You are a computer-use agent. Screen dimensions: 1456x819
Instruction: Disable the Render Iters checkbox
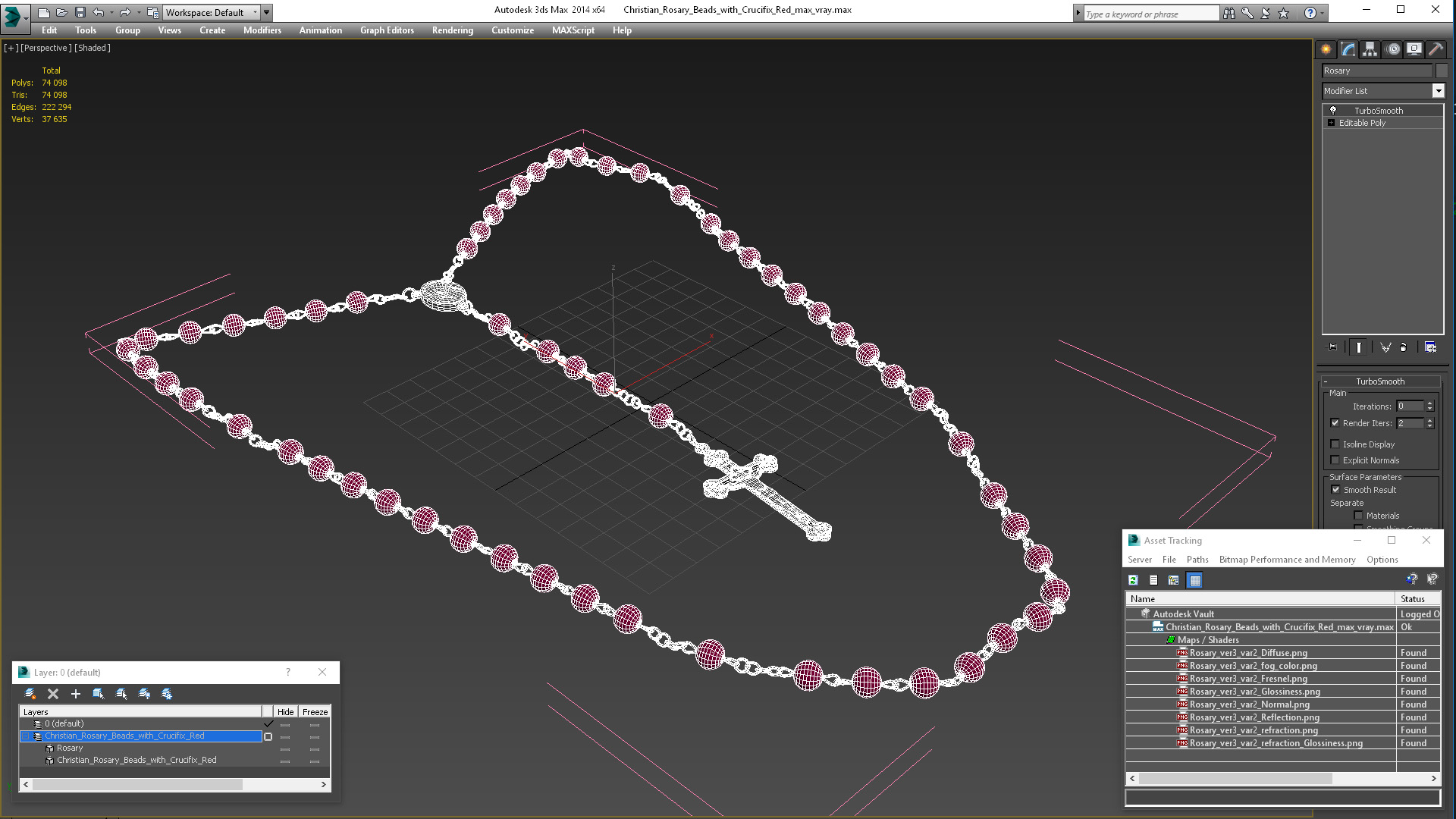coord(1335,423)
